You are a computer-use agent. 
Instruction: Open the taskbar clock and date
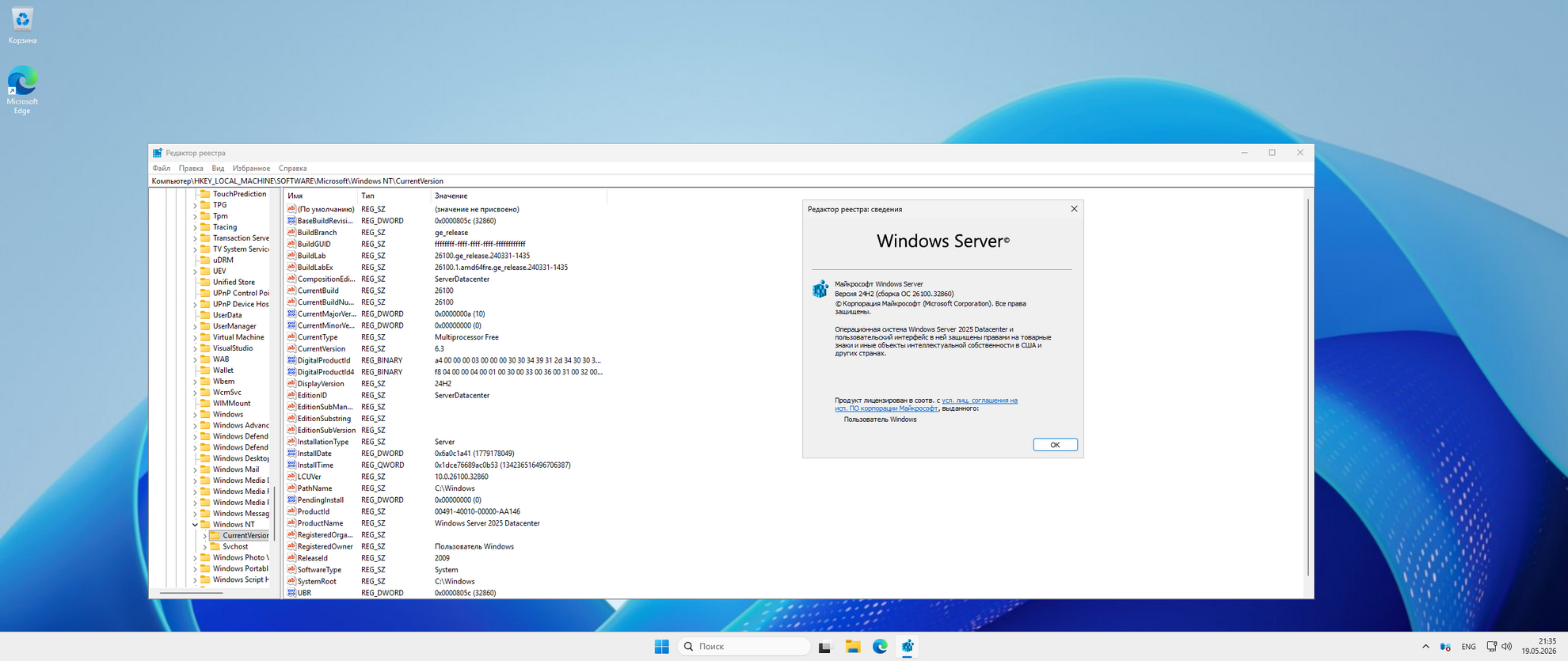tap(1539, 646)
